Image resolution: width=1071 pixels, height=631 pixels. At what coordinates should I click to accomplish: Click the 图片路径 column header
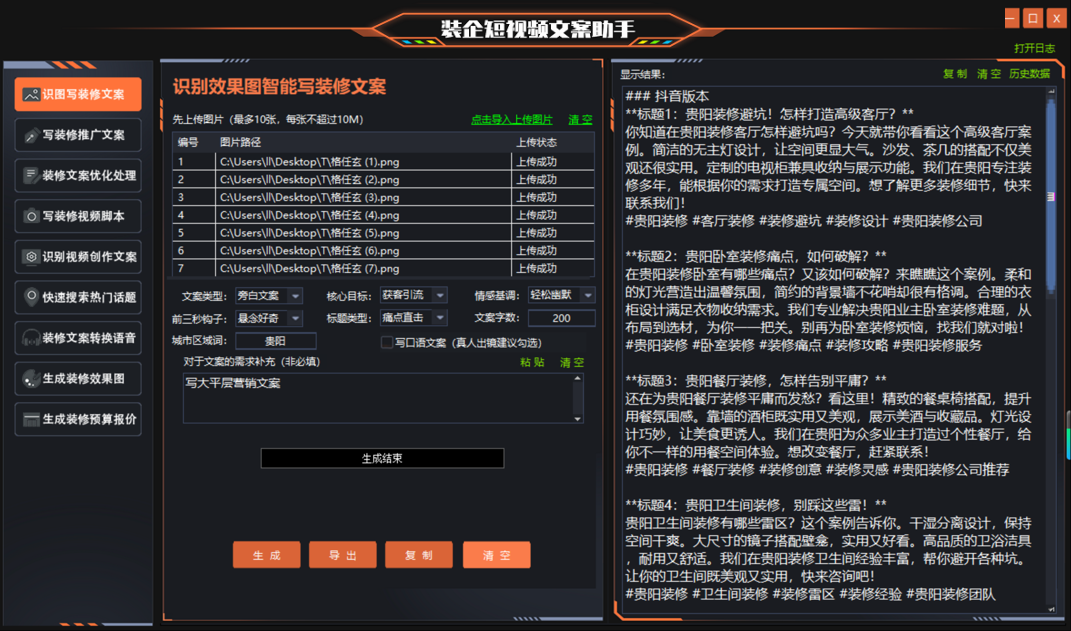click(x=363, y=142)
